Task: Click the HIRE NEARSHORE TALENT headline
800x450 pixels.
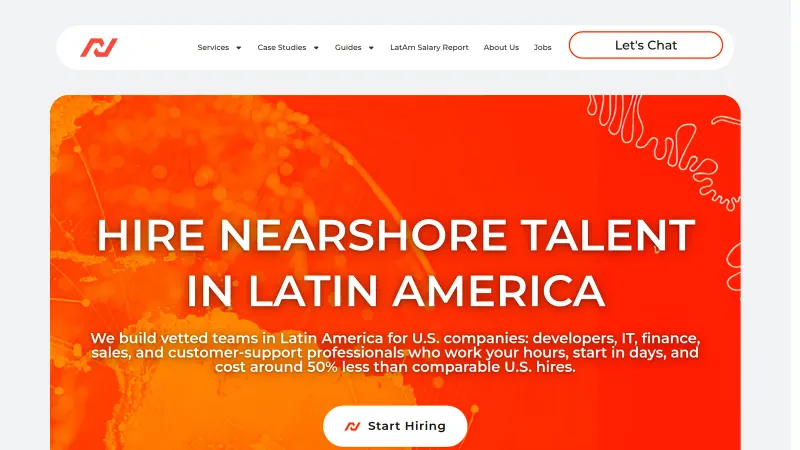Action: click(x=396, y=235)
